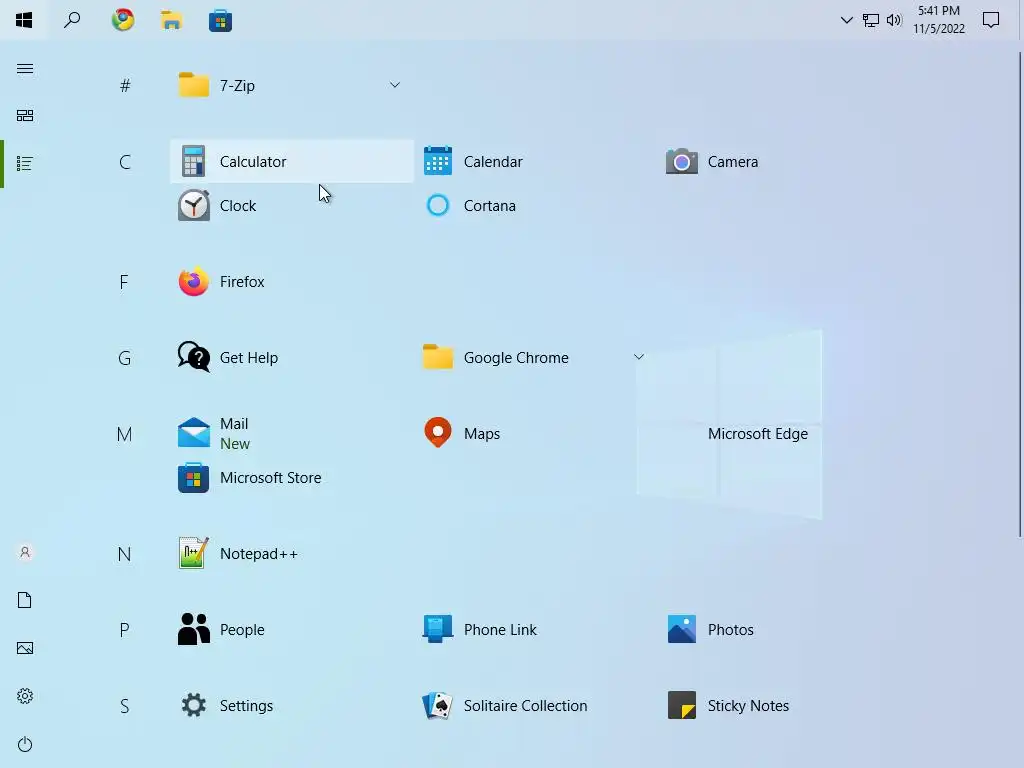Open File Explorer from the taskbar

tap(171, 20)
